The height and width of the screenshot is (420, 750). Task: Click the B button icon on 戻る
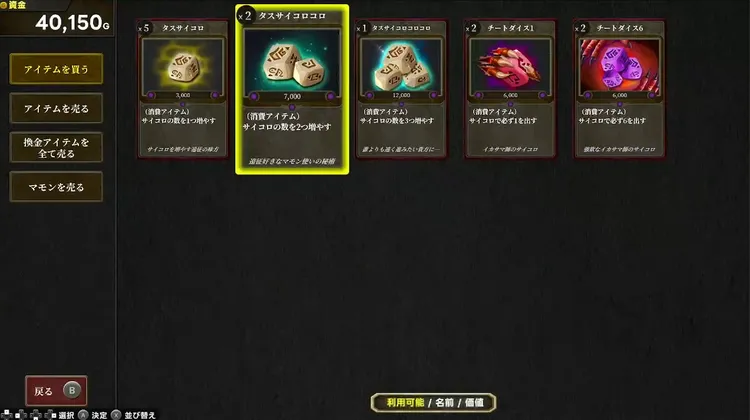point(72,390)
